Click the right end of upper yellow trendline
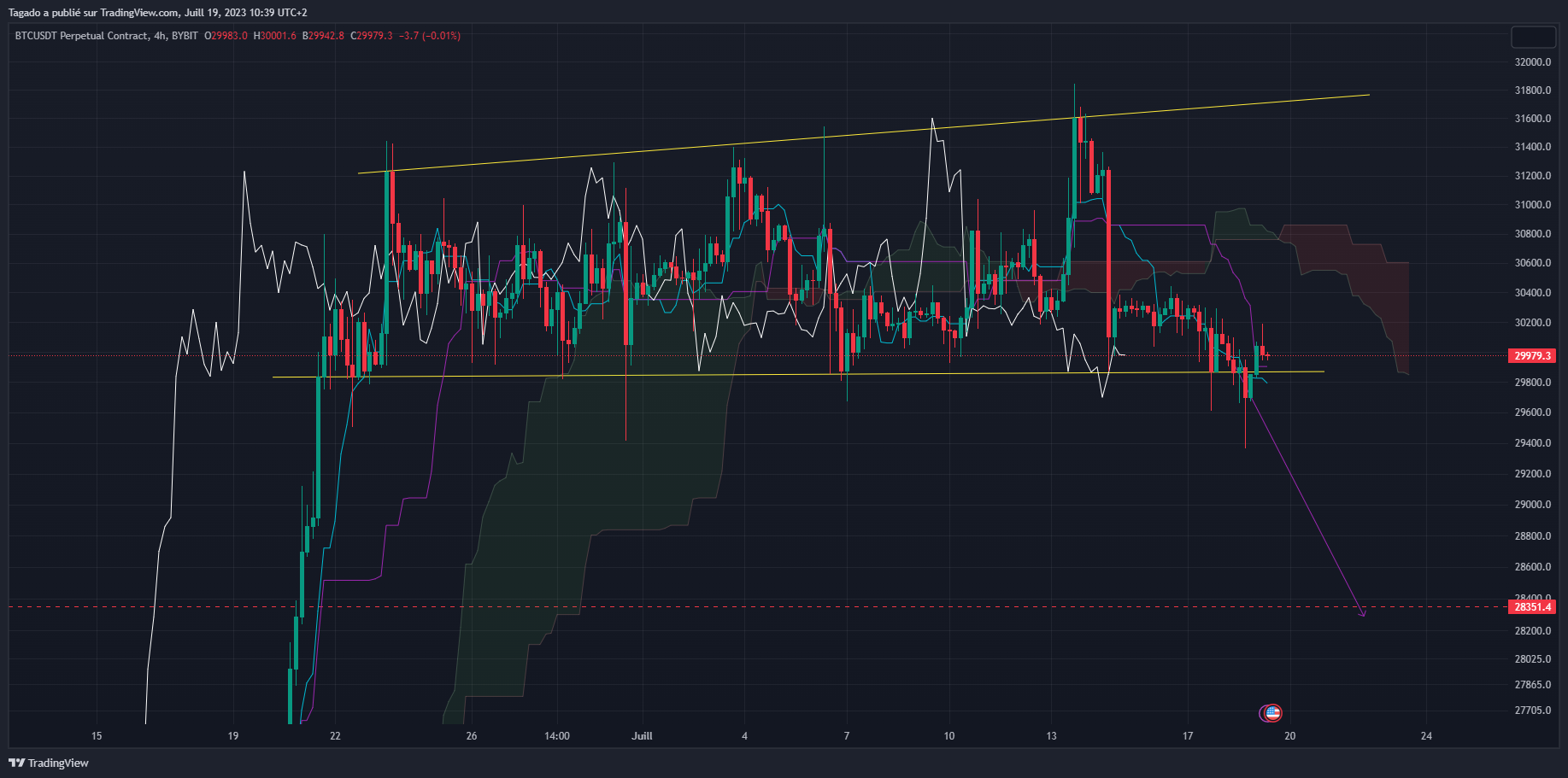Image resolution: width=1568 pixels, height=778 pixels. 1367,95
